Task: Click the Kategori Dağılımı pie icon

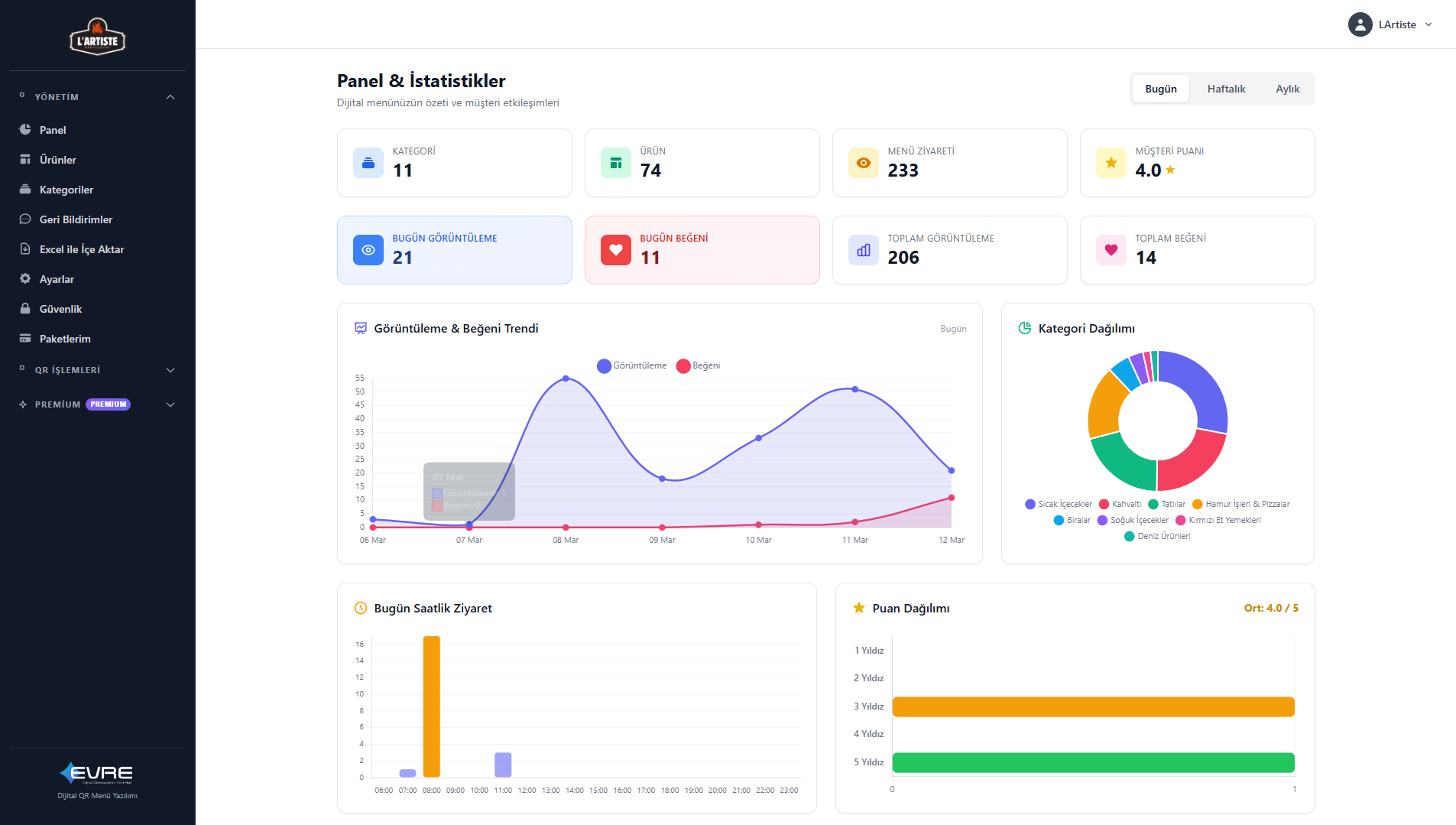Action: (x=1025, y=328)
